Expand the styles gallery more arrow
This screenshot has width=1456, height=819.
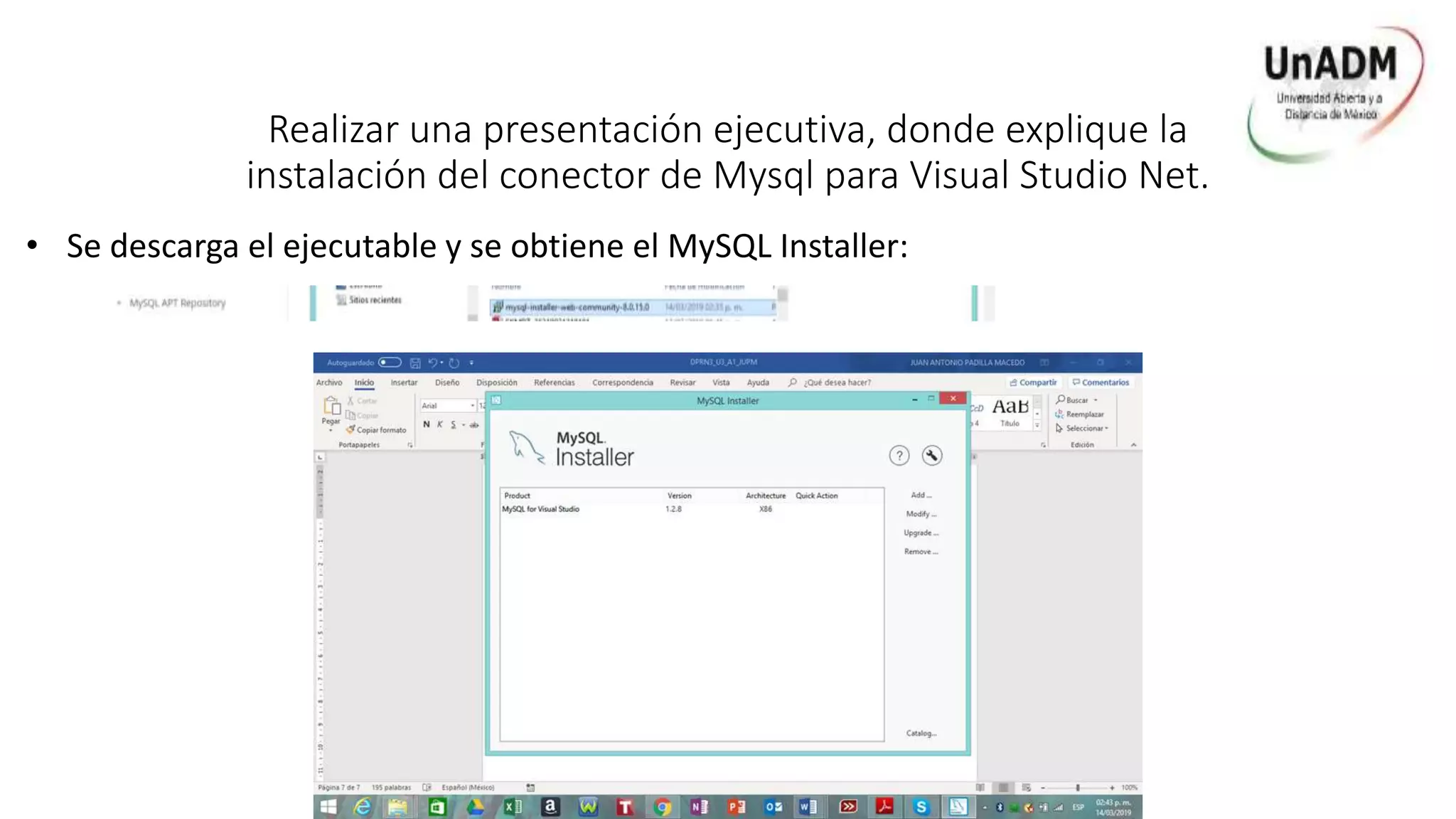1037,425
